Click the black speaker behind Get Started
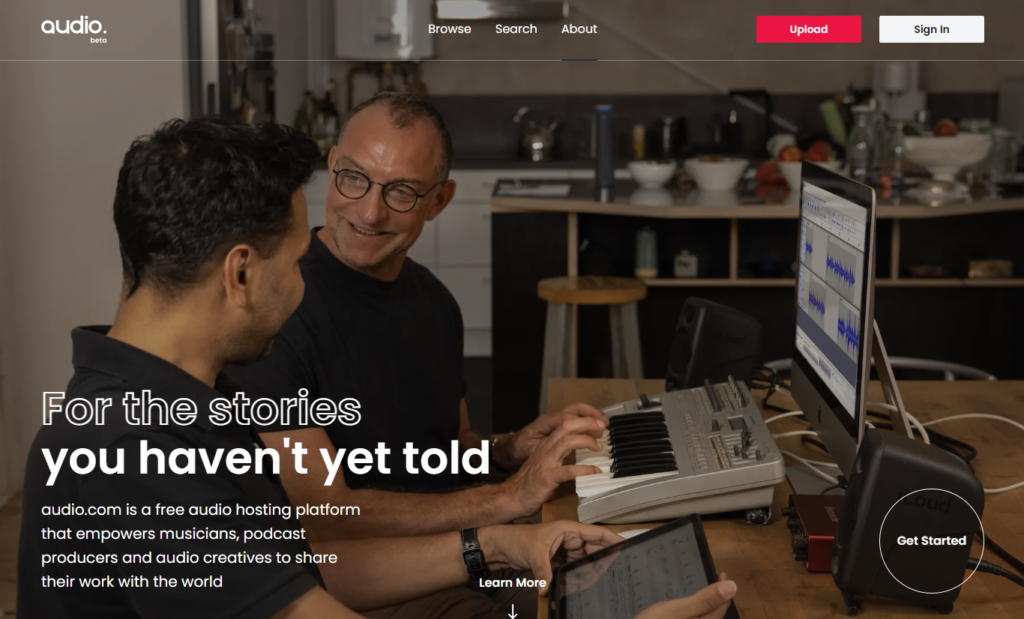The width and height of the screenshot is (1024, 619). [x=908, y=516]
